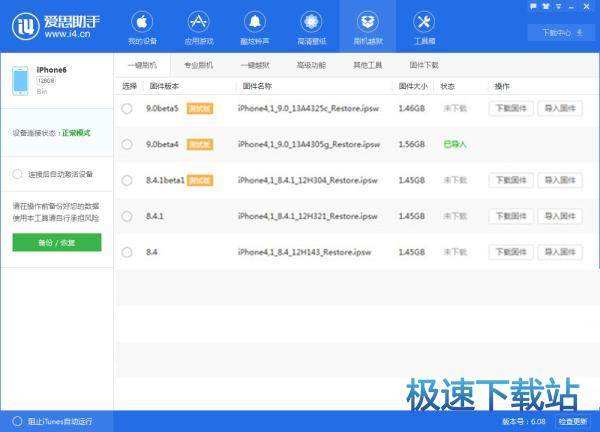Switch to the 高级功能 tab

pos(311,65)
